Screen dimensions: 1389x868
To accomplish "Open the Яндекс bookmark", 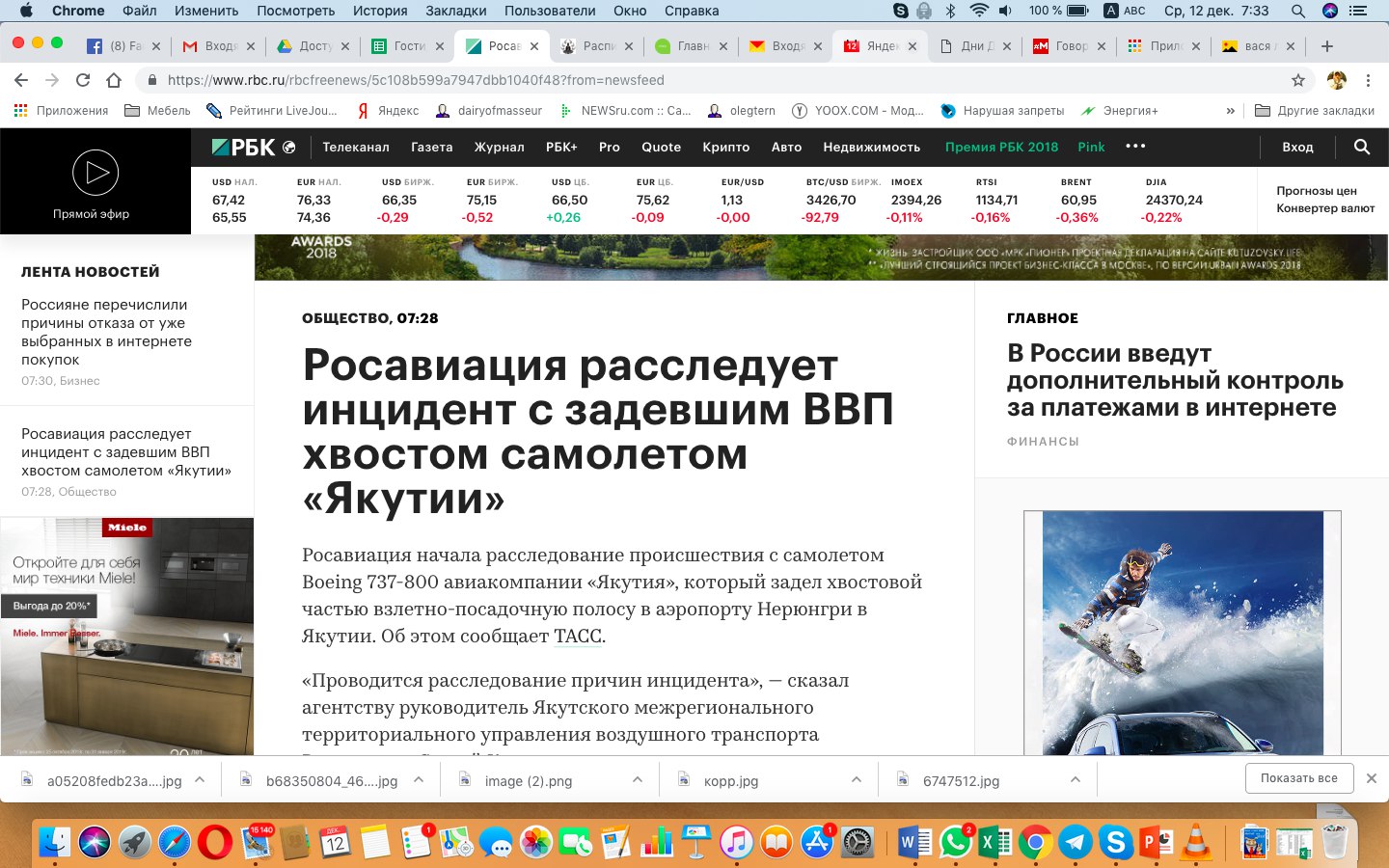I will tap(388, 111).
